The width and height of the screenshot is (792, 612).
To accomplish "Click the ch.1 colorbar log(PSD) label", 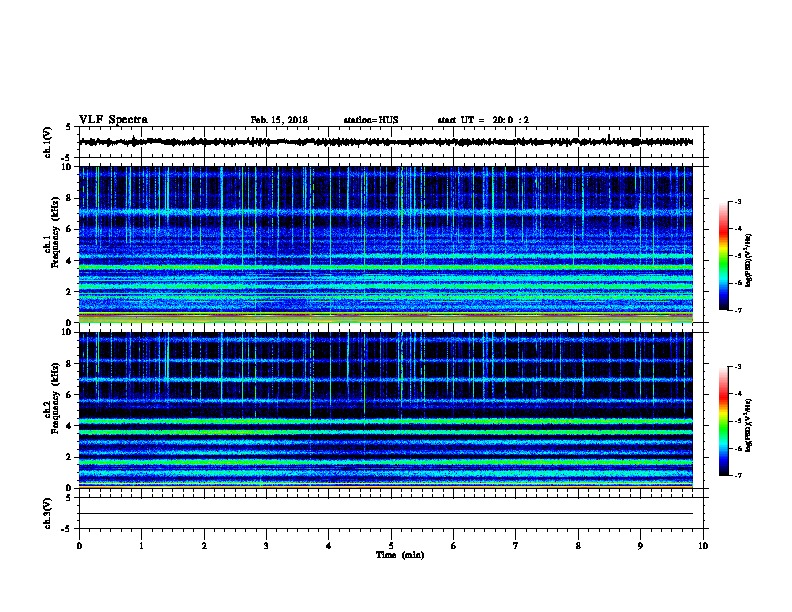I will (749, 260).
